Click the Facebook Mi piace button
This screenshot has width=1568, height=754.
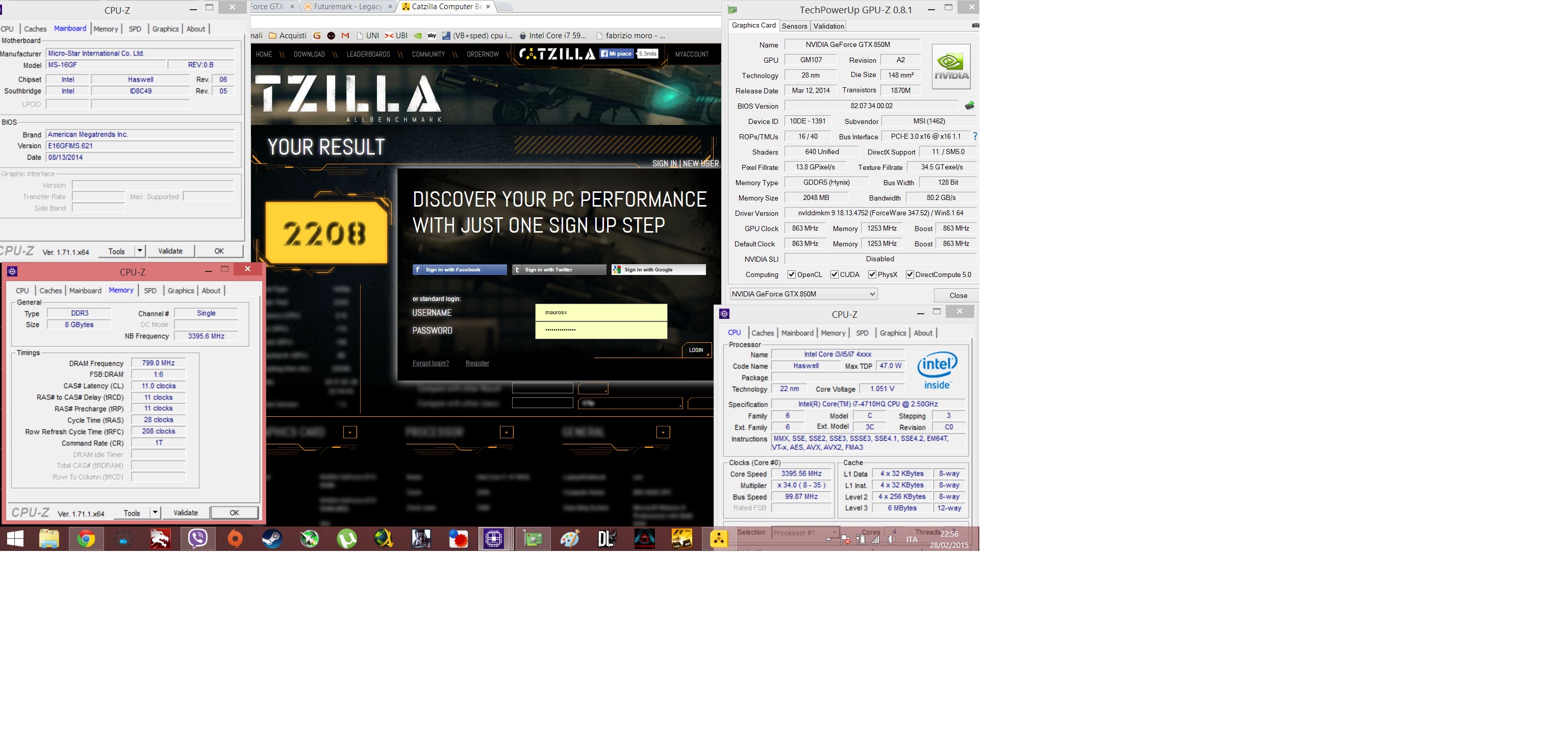click(x=617, y=54)
